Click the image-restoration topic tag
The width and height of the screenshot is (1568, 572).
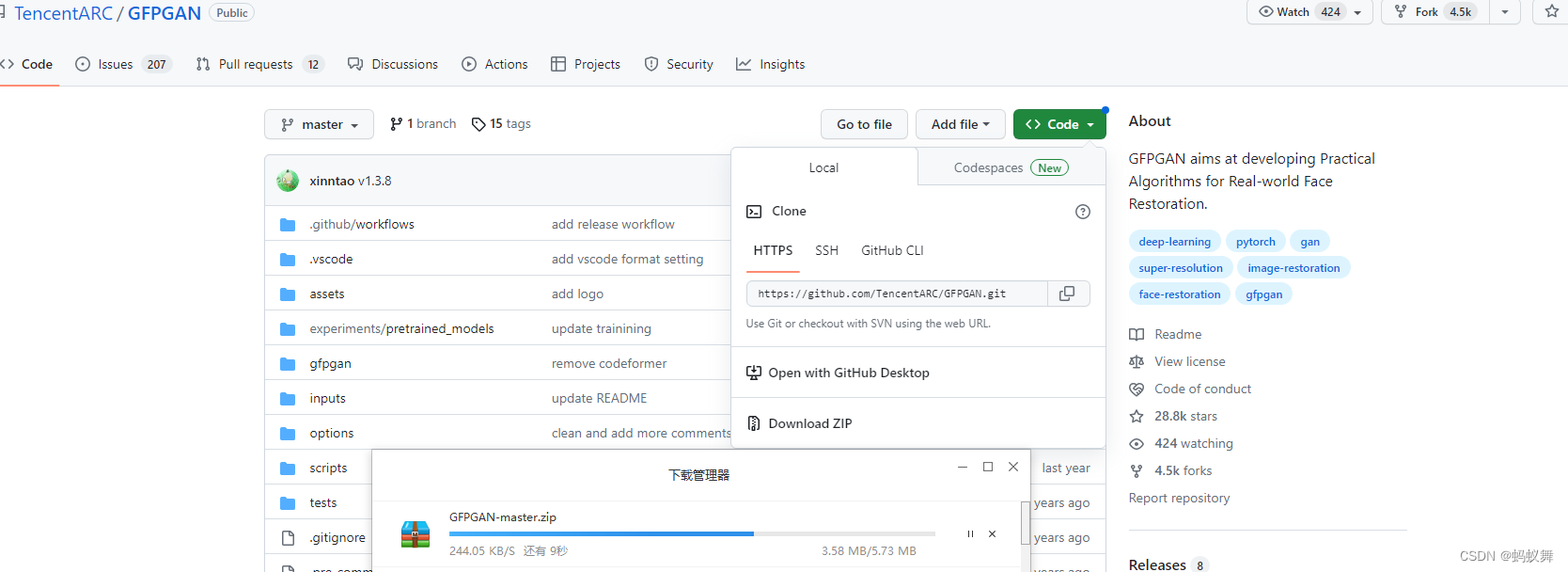point(1294,268)
